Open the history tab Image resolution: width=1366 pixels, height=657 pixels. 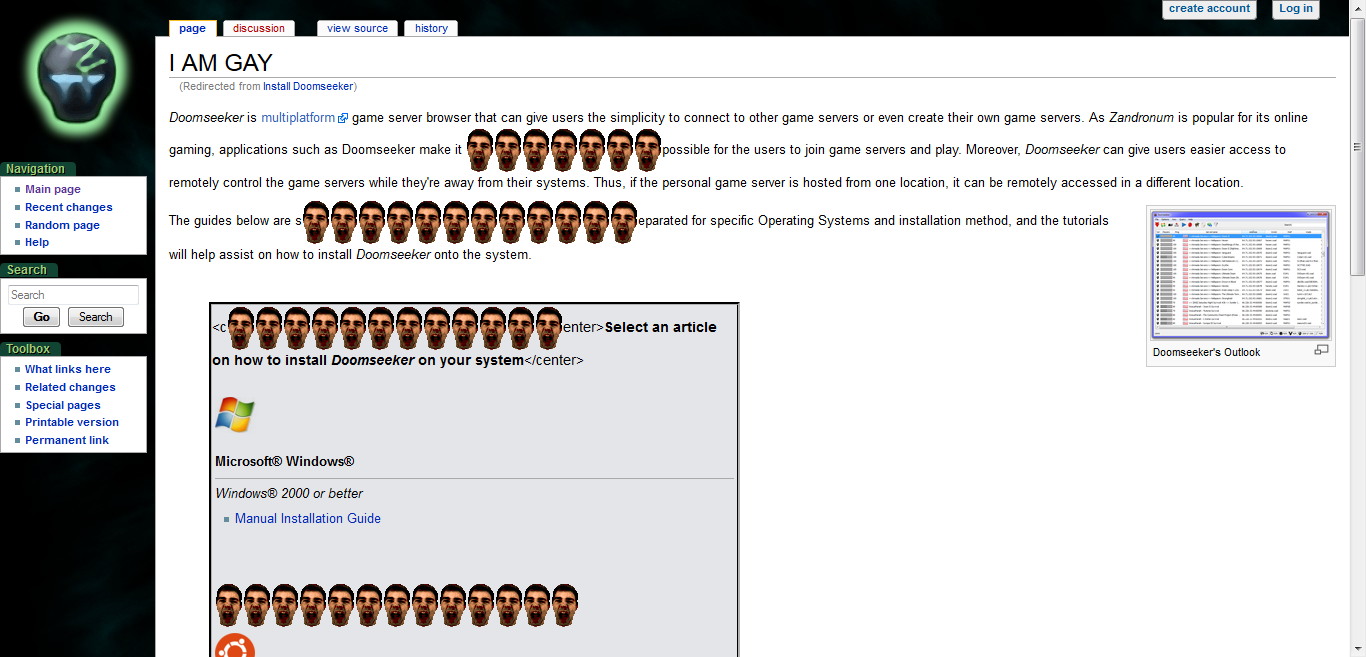point(431,28)
